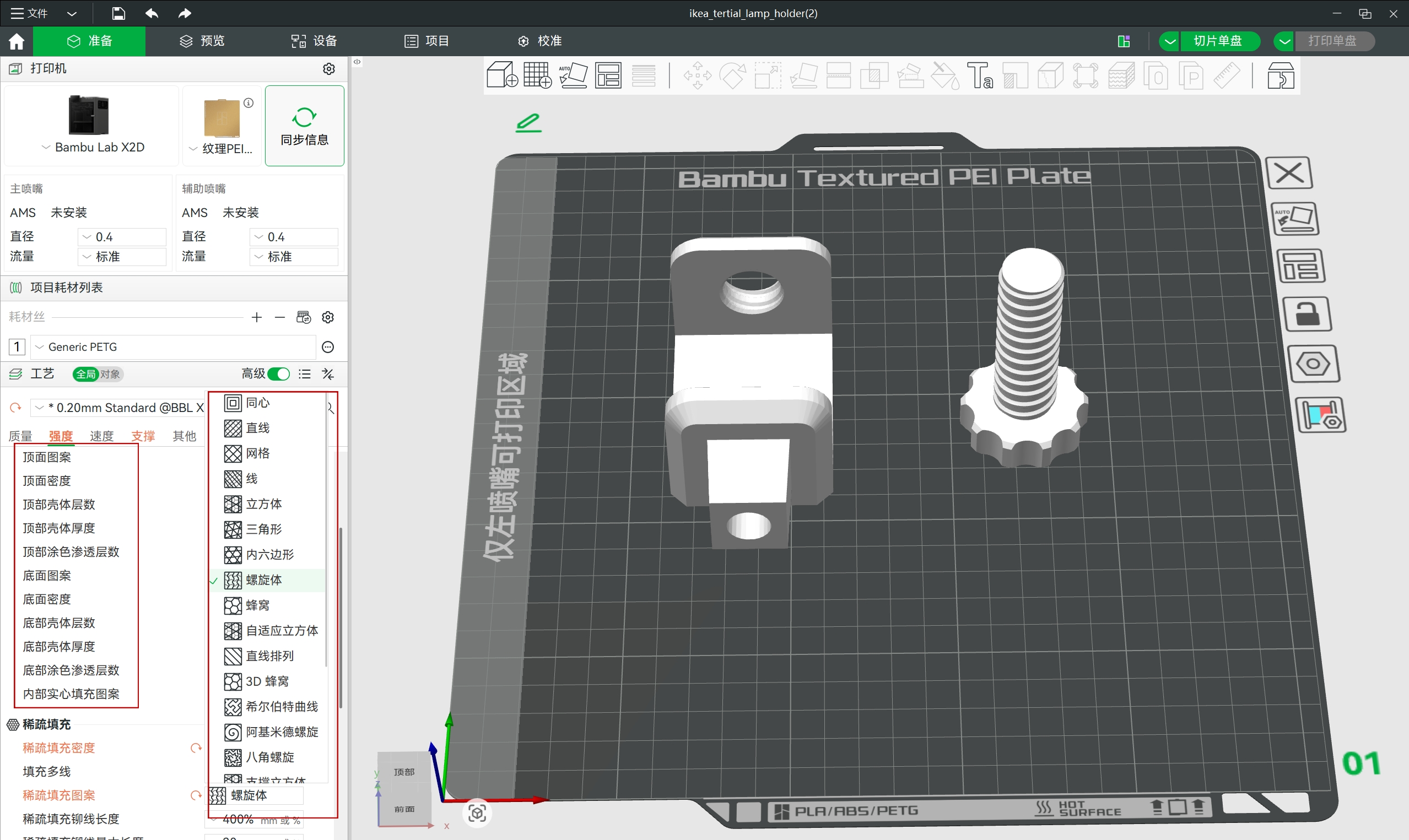Choose 阿基米德螺旋 pattern from the list
This screenshot has height=840, width=1409.
click(268, 732)
